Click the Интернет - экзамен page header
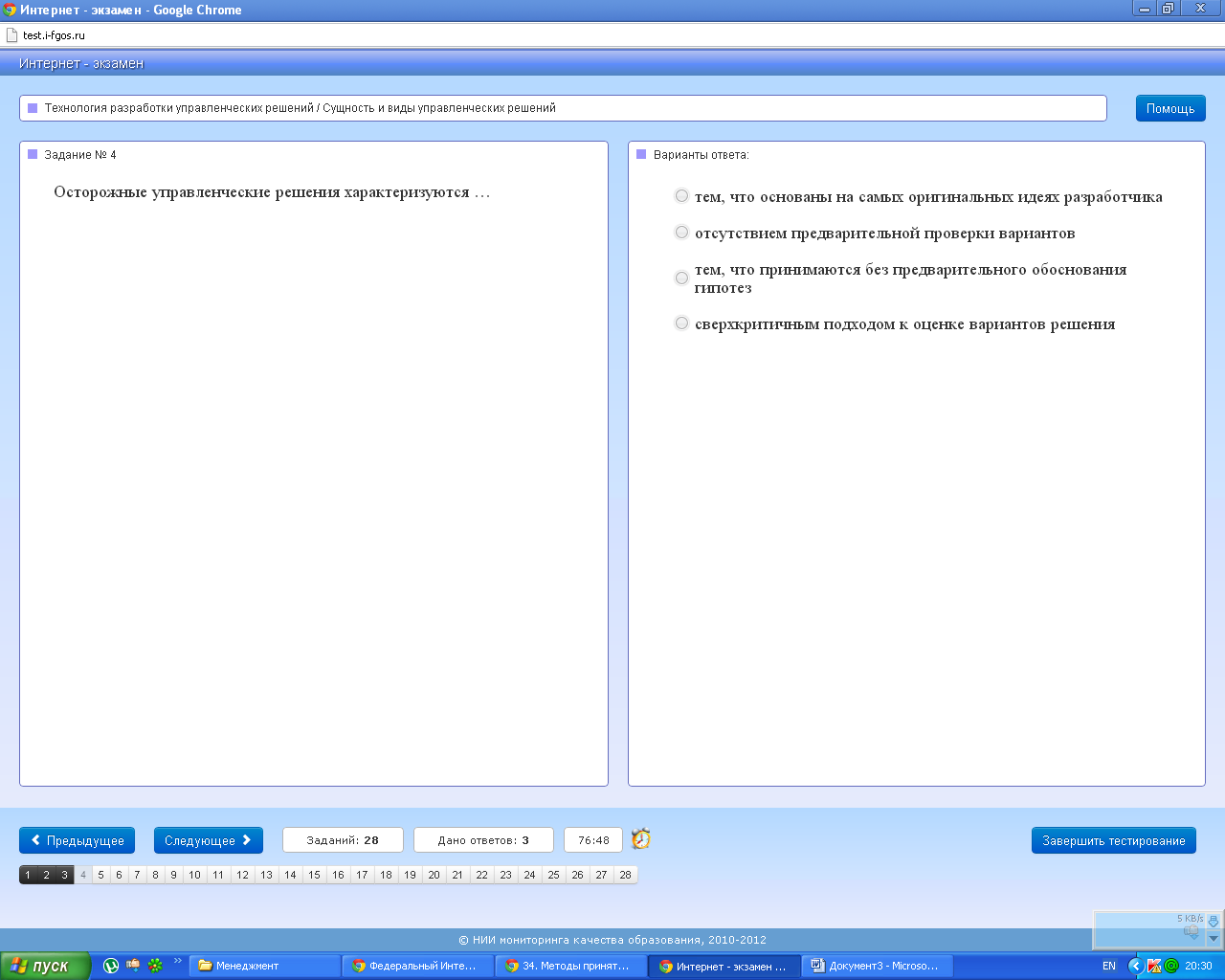The height and width of the screenshot is (980, 1225). tap(81, 63)
